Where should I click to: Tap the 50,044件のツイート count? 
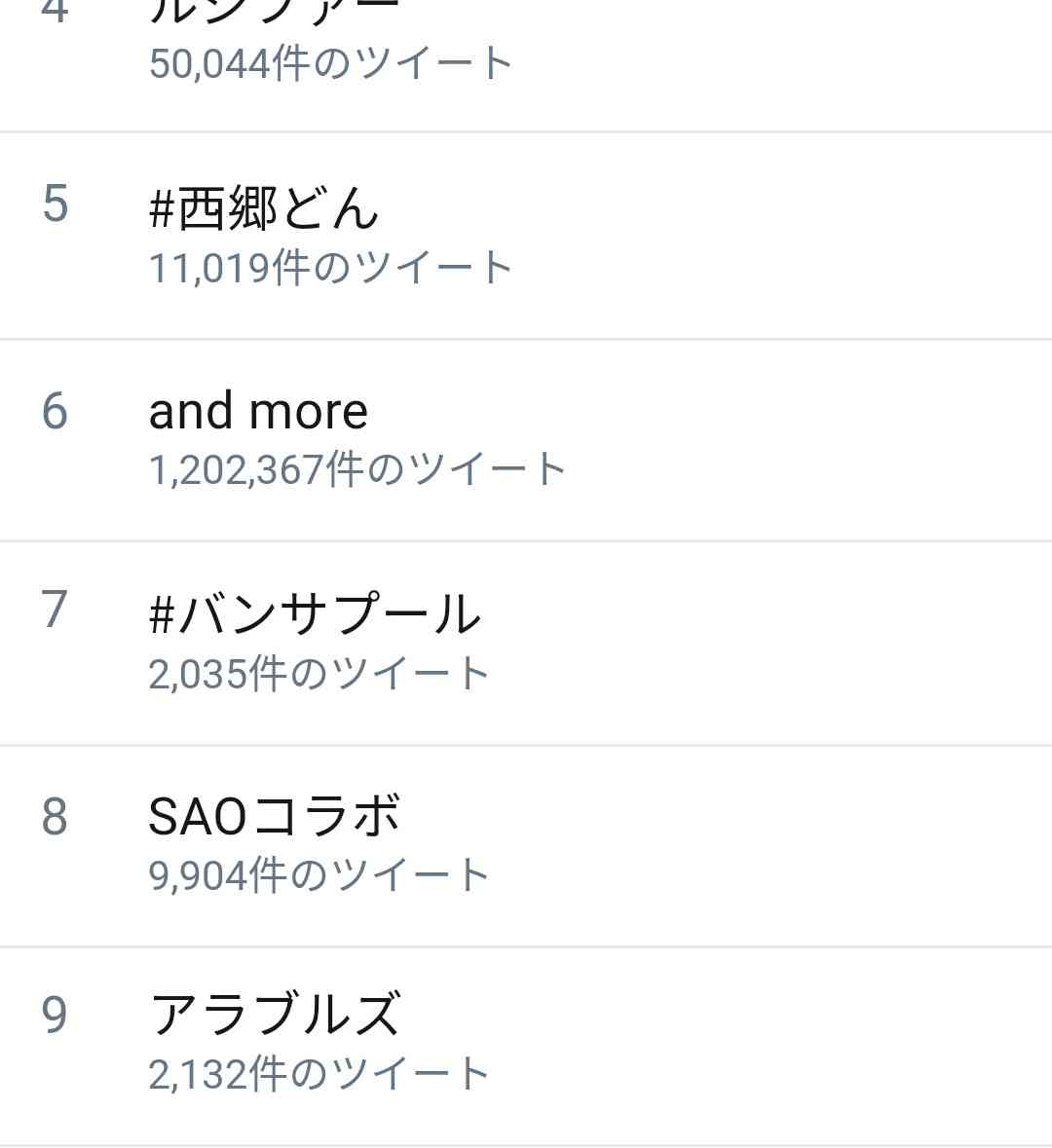[330, 63]
